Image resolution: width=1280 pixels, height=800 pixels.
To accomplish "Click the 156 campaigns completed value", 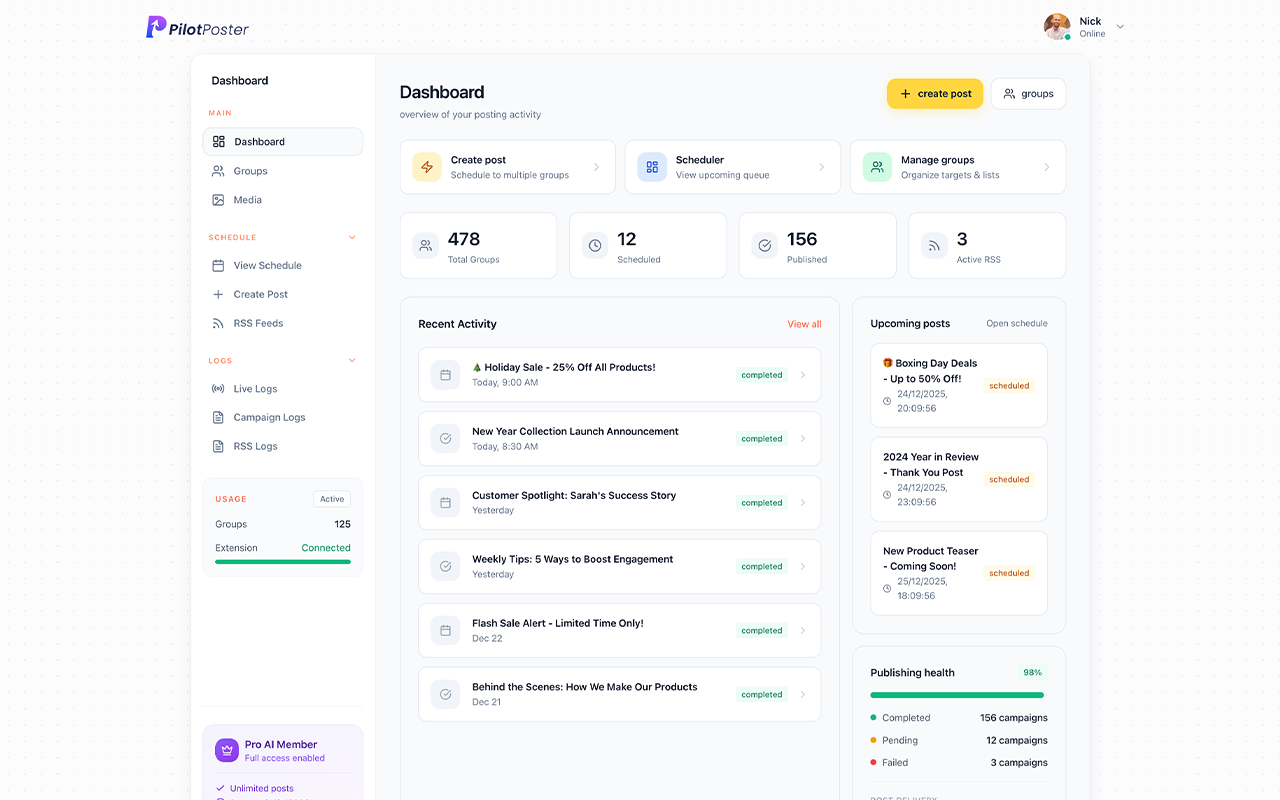I will click(x=1014, y=718).
